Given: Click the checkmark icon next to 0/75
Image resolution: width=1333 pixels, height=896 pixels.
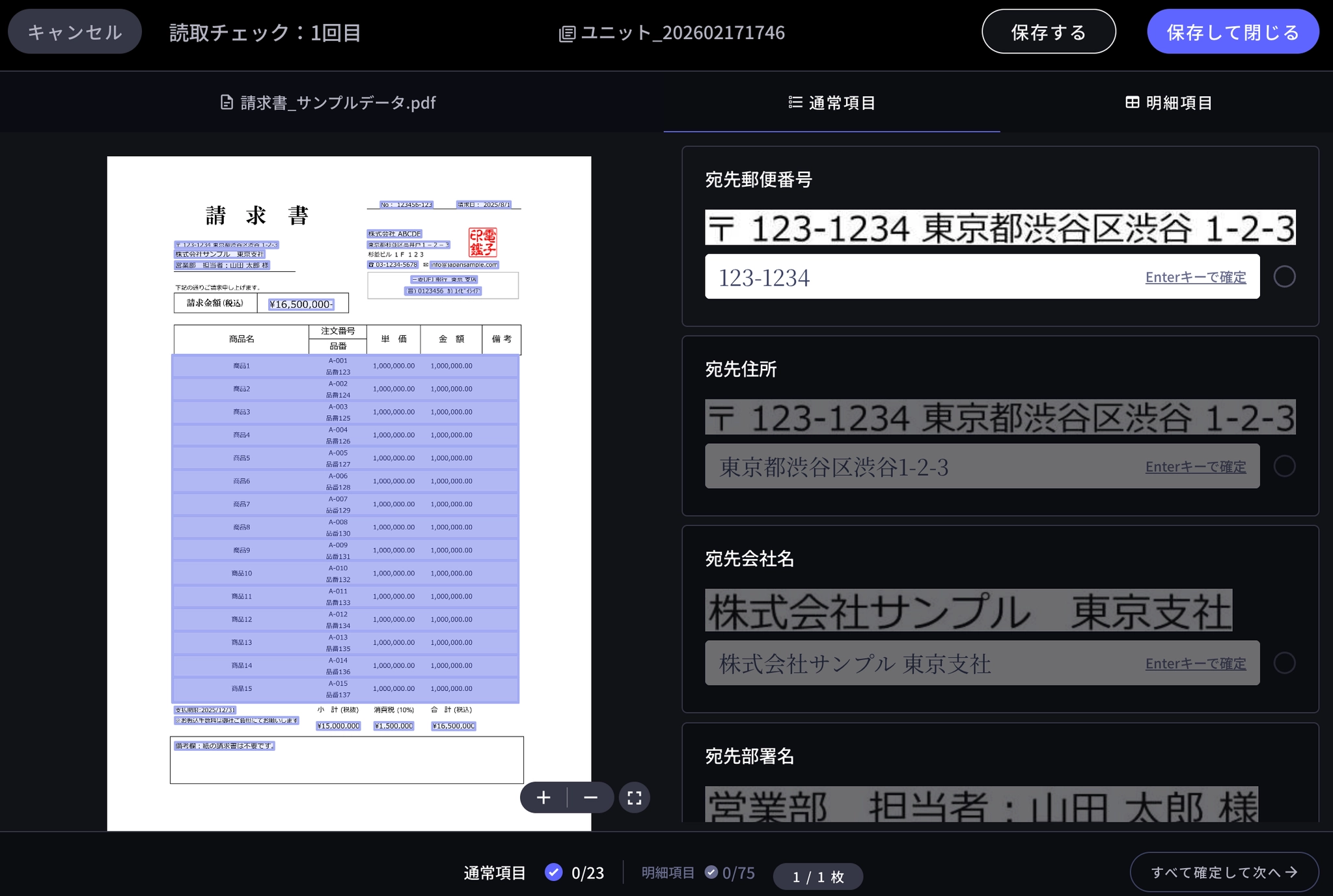Looking at the screenshot, I should pyautogui.click(x=711, y=872).
